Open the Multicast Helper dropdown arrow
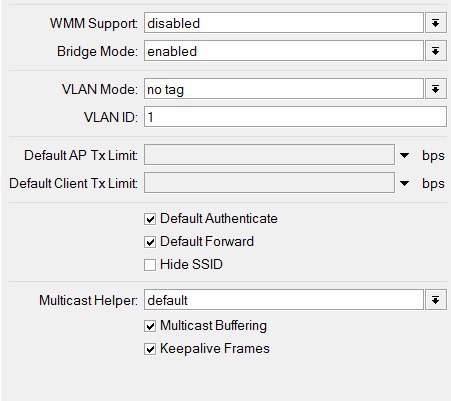The width and height of the screenshot is (451, 401). [x=435, y=300]
